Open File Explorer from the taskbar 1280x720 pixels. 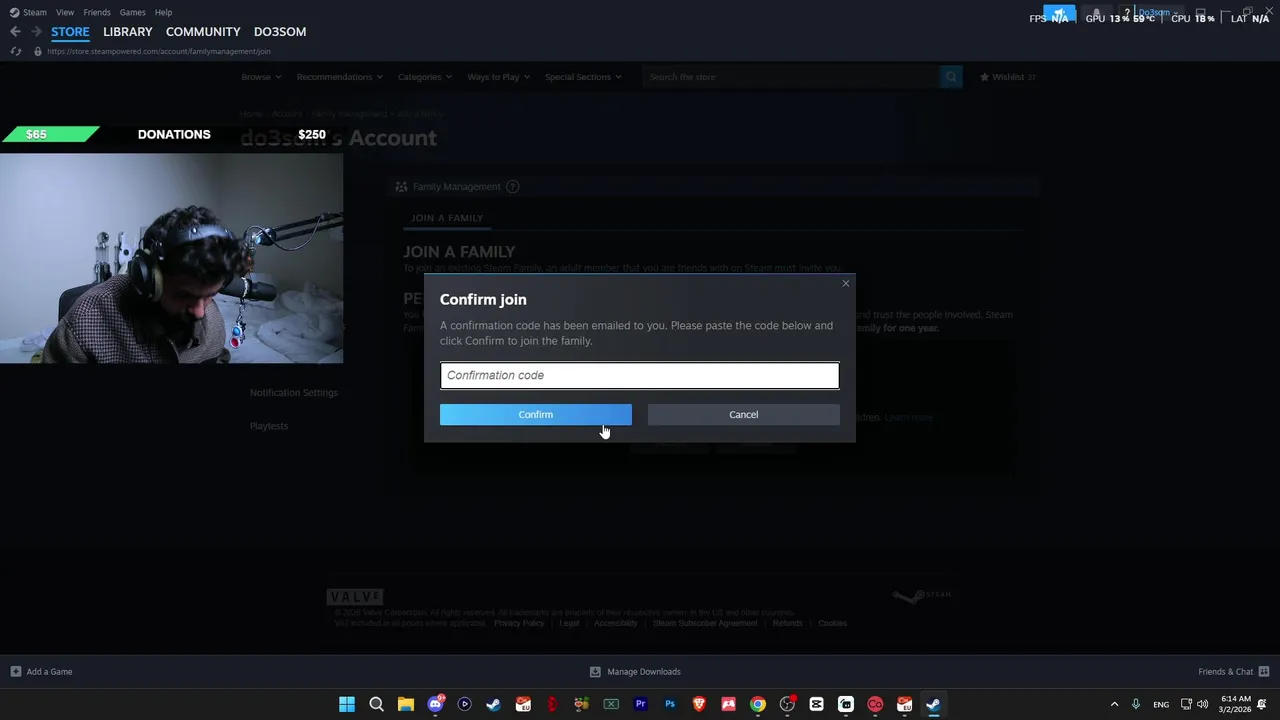click(406, 705)
